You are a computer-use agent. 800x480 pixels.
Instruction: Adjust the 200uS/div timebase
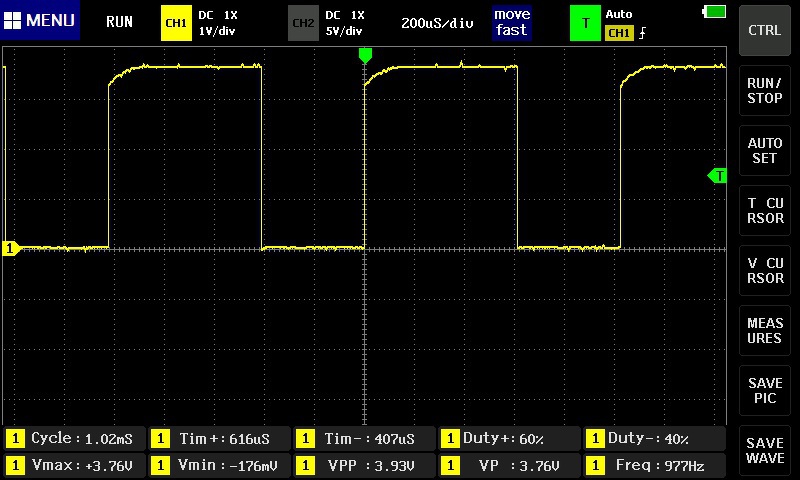pos(437,23)
